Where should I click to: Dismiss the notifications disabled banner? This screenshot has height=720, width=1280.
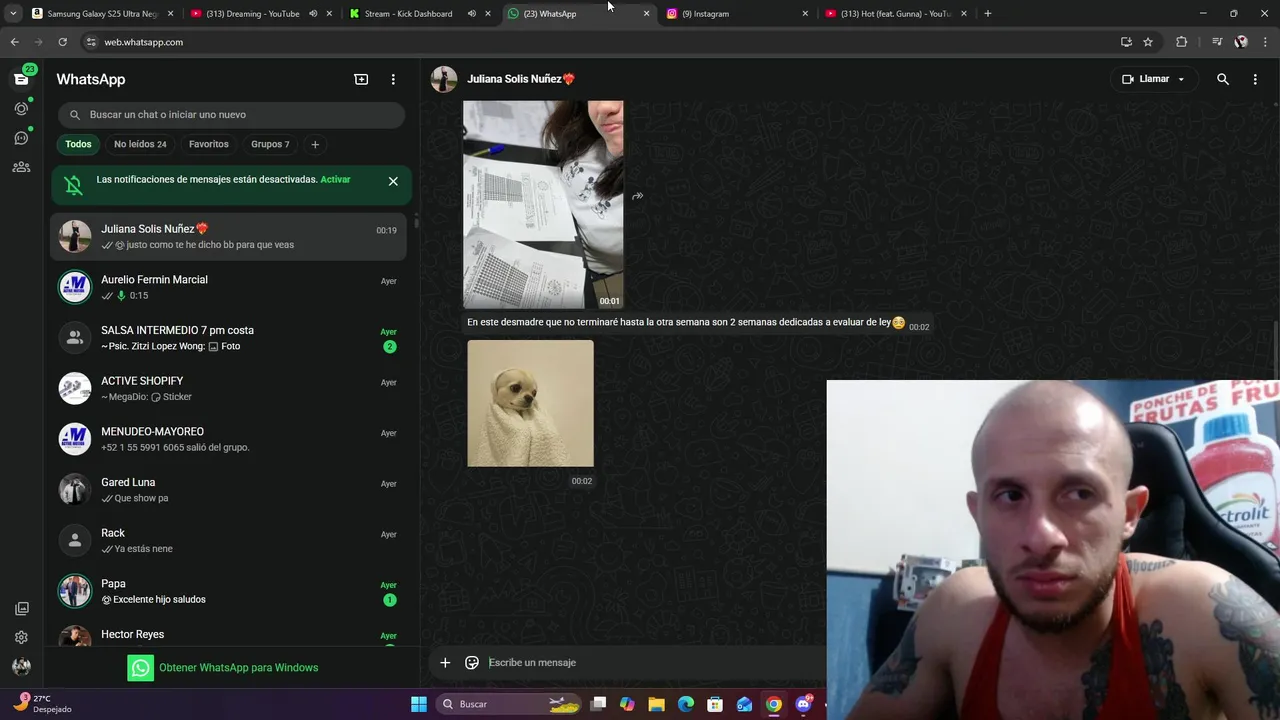[x=393, y=181]
